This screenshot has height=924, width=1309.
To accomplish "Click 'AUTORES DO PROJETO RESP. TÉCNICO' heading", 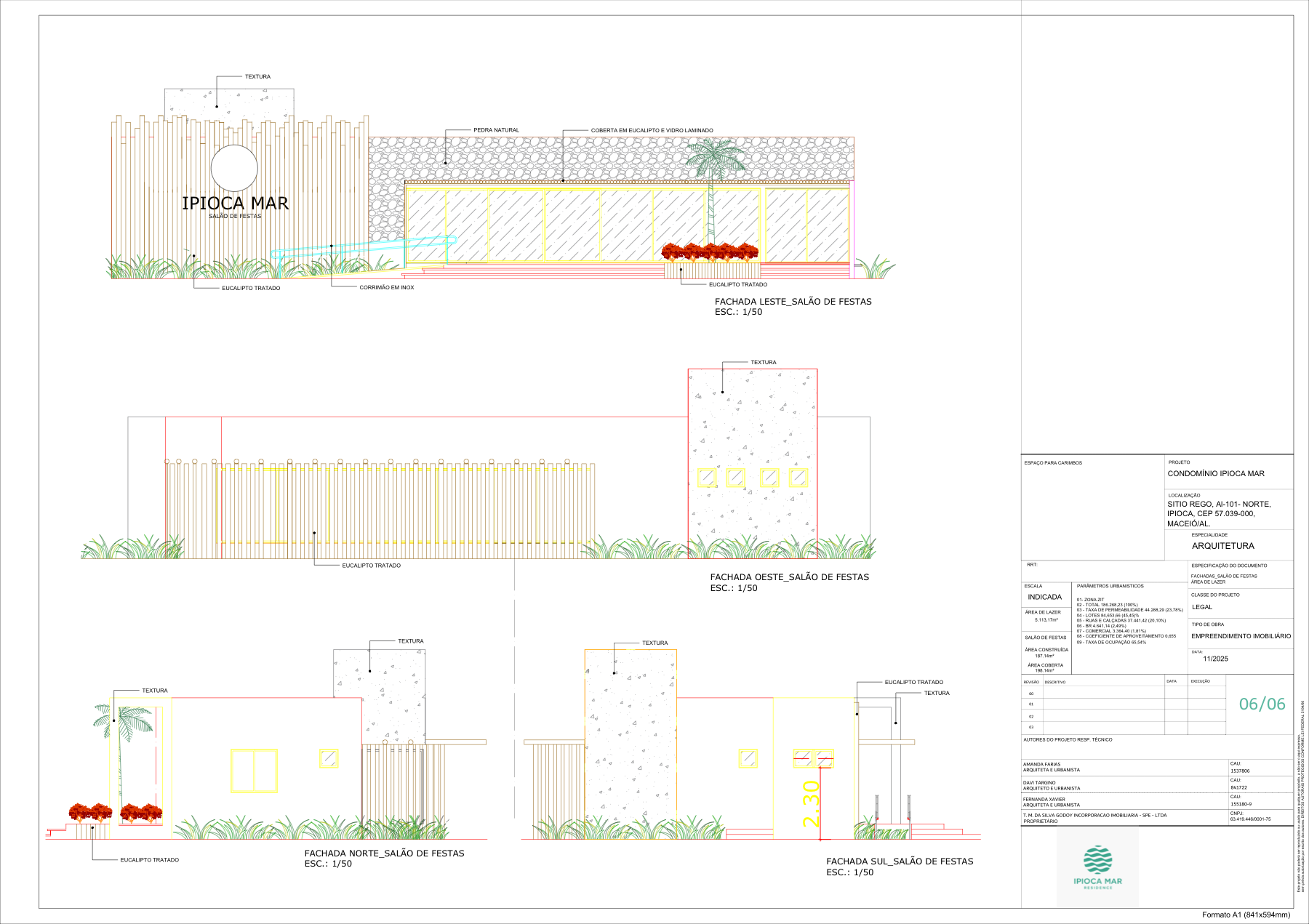I will [1068, 740].
